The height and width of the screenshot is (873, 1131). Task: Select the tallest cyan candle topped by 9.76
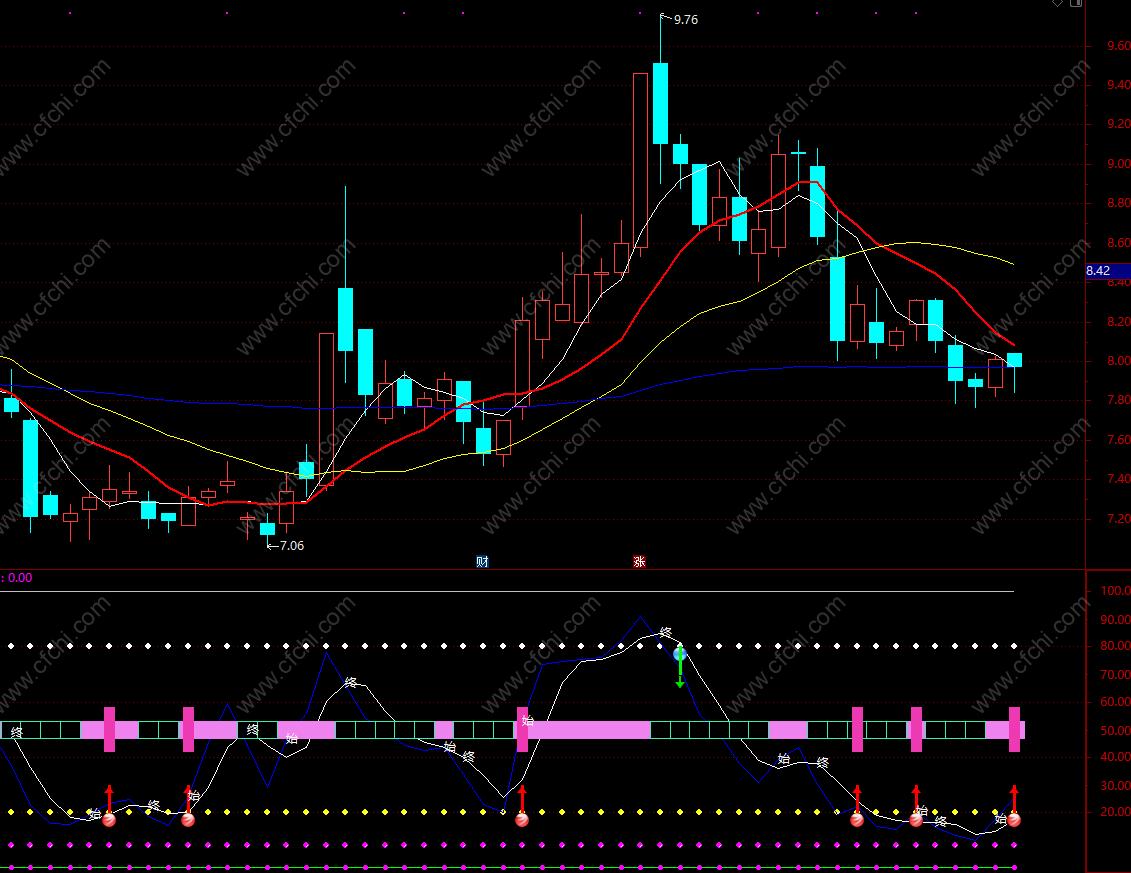[x=660, y=103]
